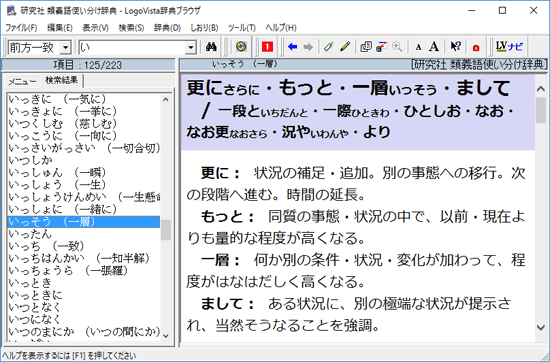Image resolution: width=550 pixels, height=362 pixels.
Task: Click the copy pages icon
Action: [366, 47]
